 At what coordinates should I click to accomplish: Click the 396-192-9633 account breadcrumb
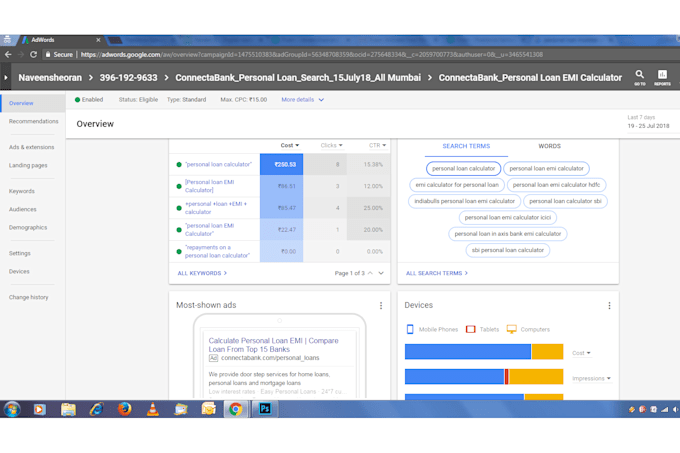pyautogui.click(x=128, y=78)
